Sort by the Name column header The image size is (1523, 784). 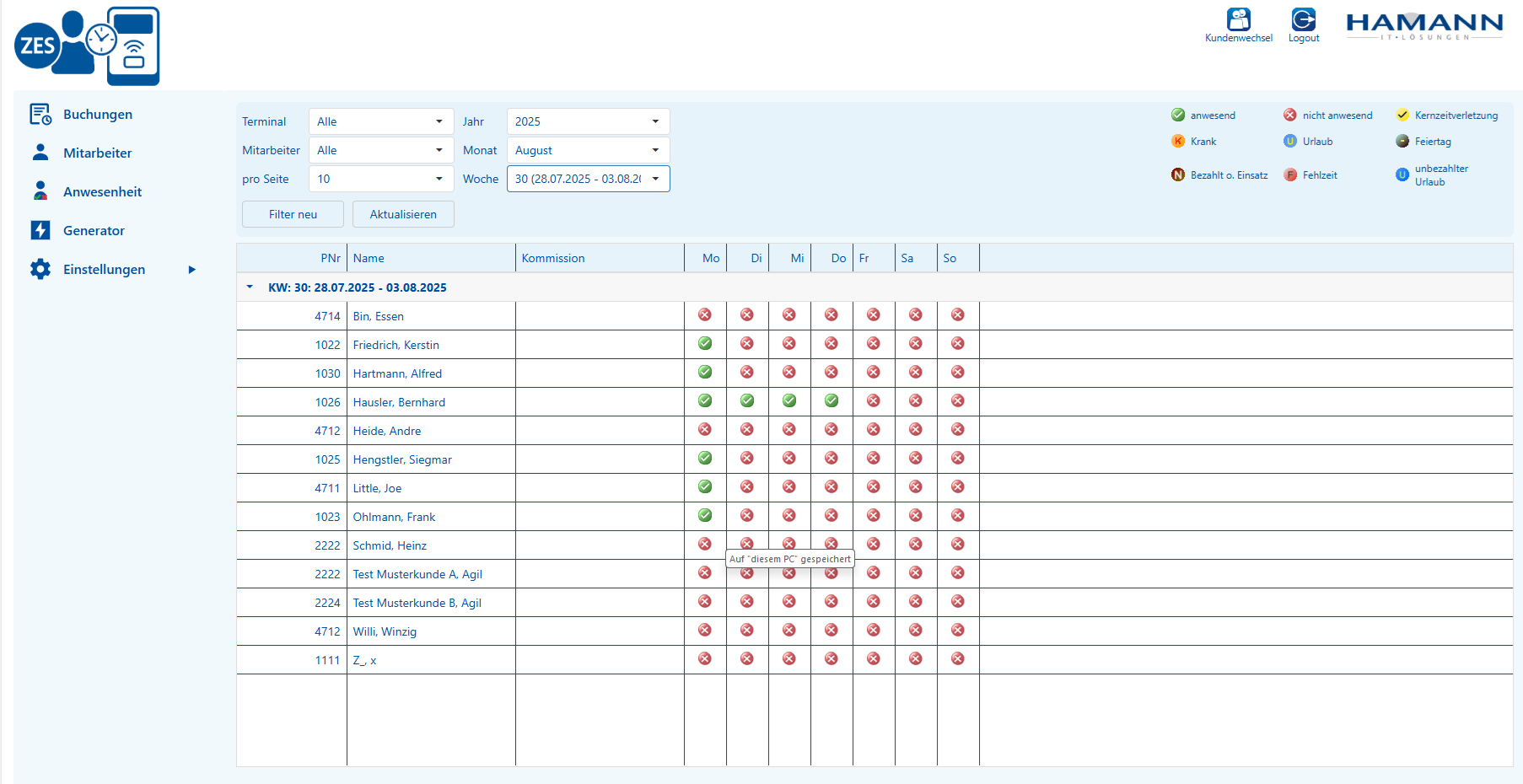point(431,258)
